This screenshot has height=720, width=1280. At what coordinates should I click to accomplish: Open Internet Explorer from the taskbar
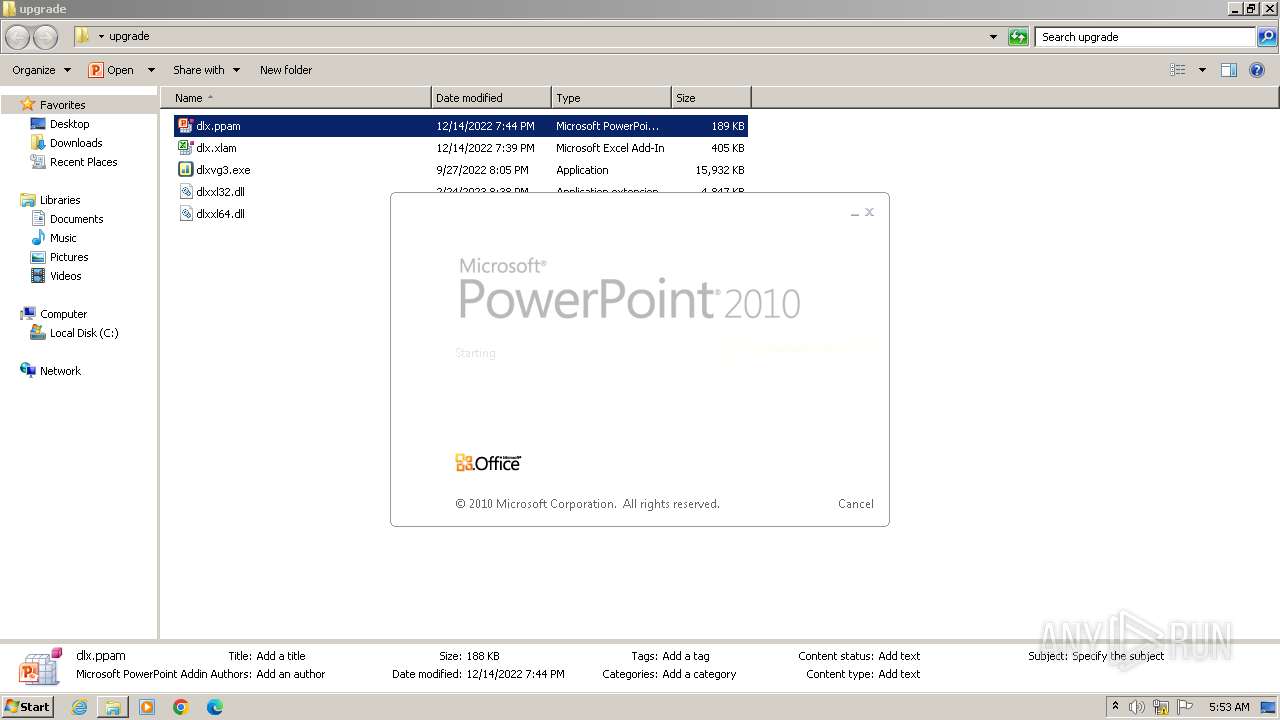pos(79,707)
